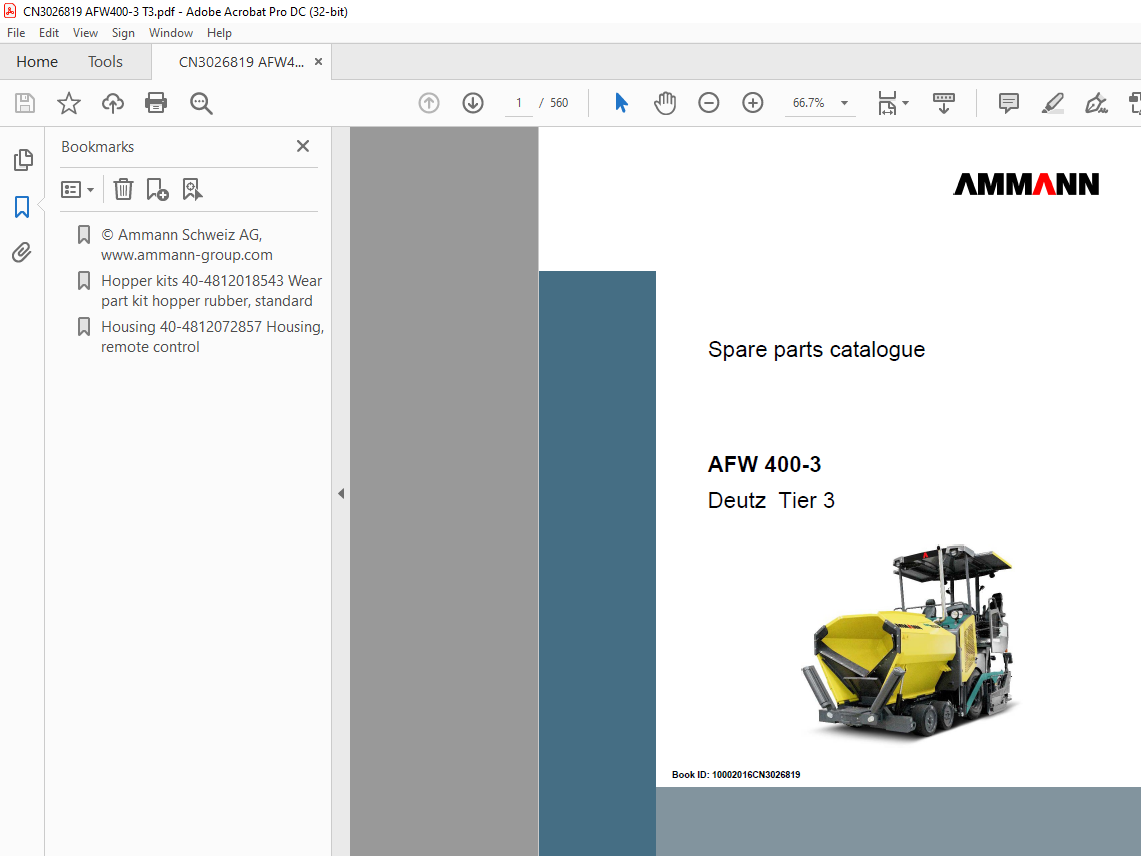Add a new bookmark icon
This screenshot has height=856, width=1141.
coord(157,189)
